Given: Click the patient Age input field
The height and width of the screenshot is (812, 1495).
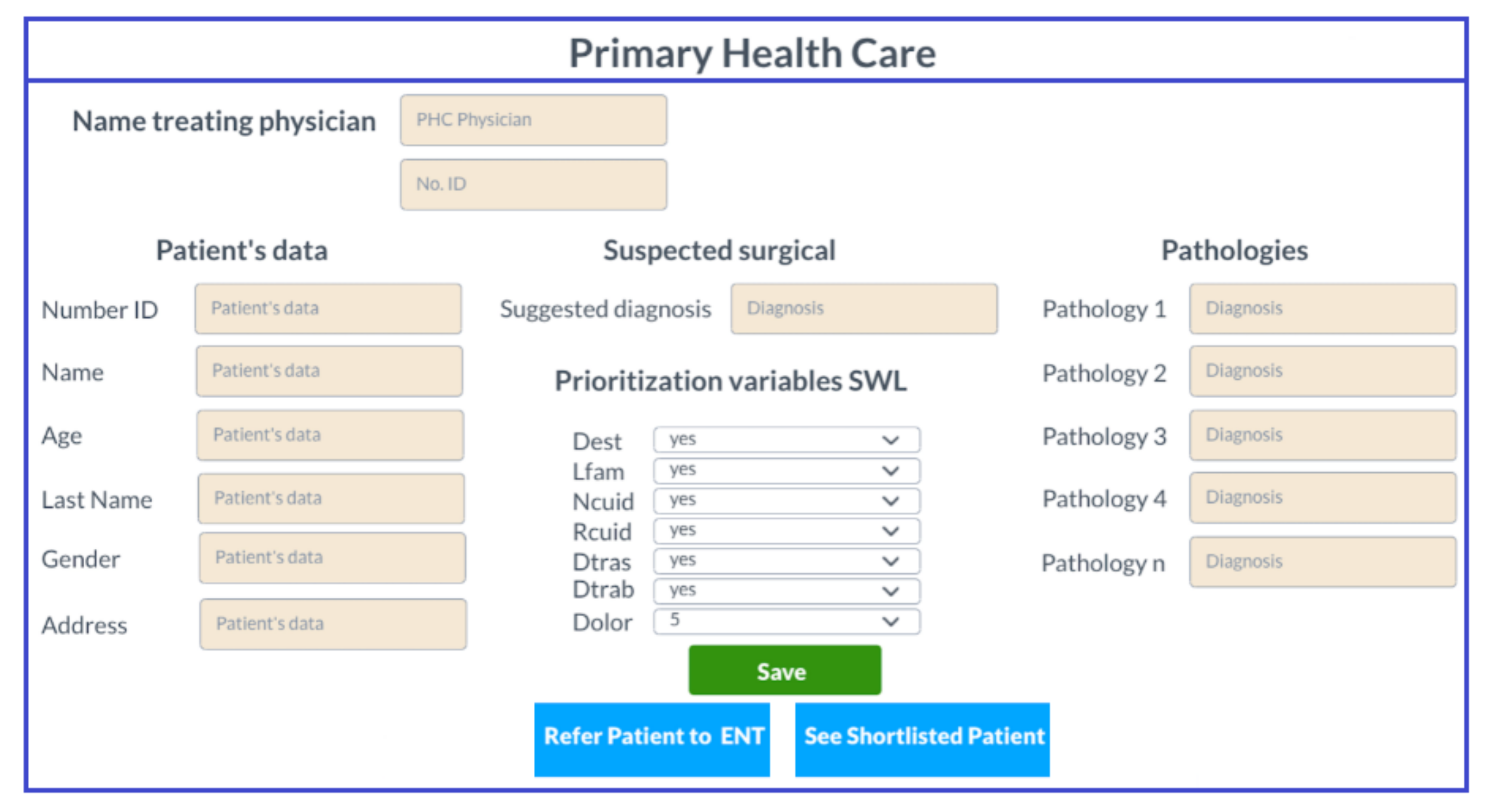Looking at the screenshot, I should coord(330,436).
